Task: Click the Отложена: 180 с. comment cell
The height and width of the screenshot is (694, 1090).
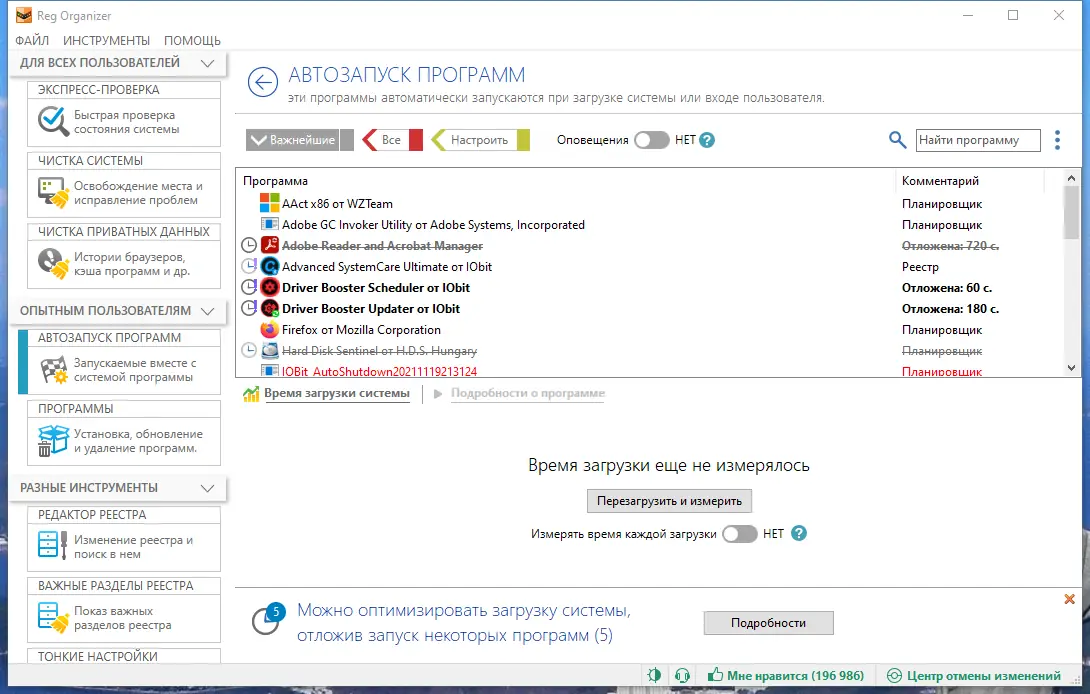Action: point(950,309)
